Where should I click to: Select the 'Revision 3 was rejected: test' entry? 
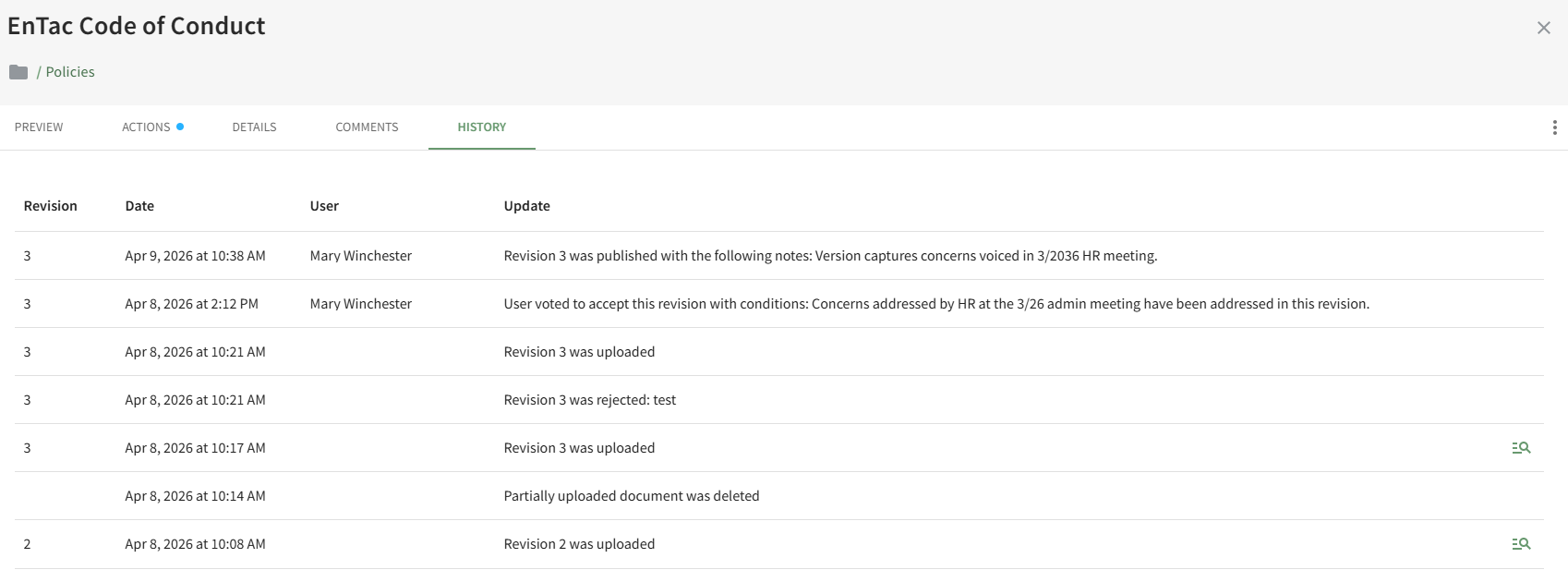pyautogui.click(x=589, y=400)
